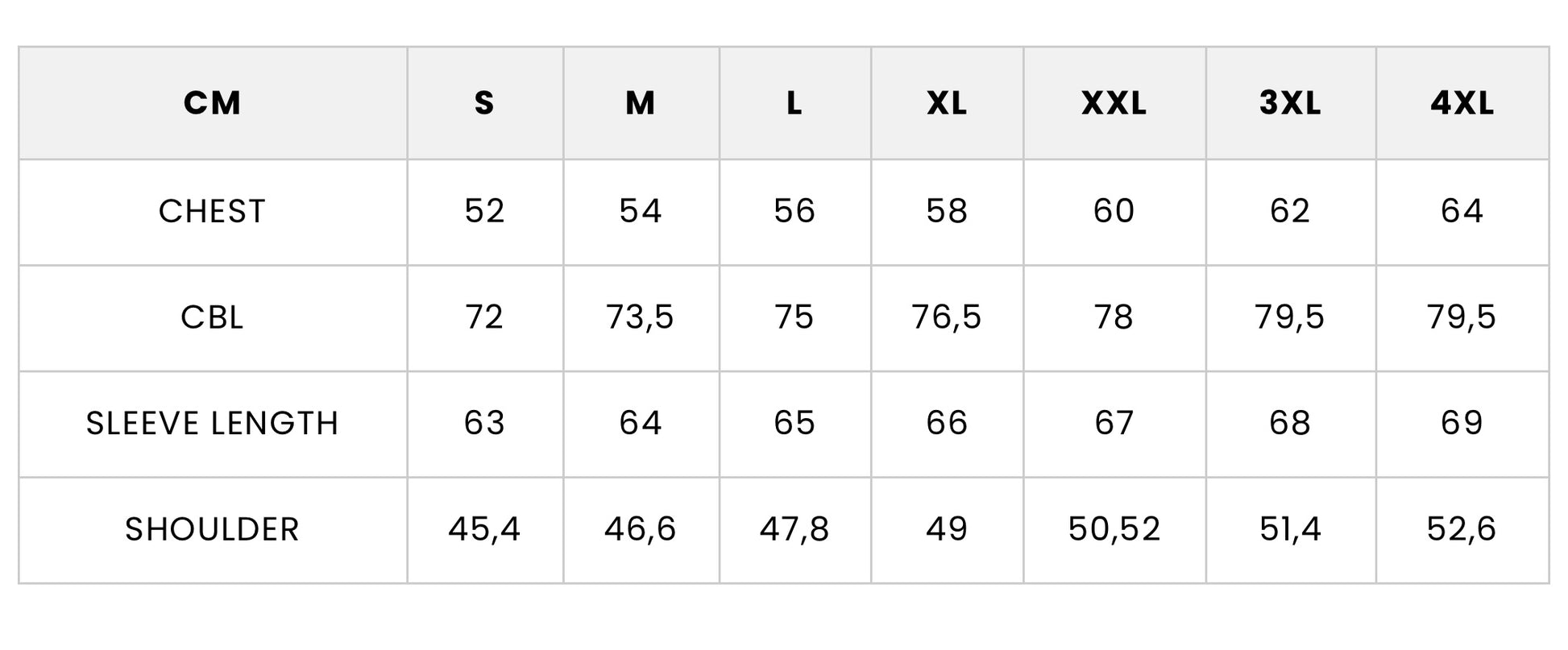Viewport: 1568px width, 650px height.
Task: Click the CHEST row label
Action: point(212,212)
